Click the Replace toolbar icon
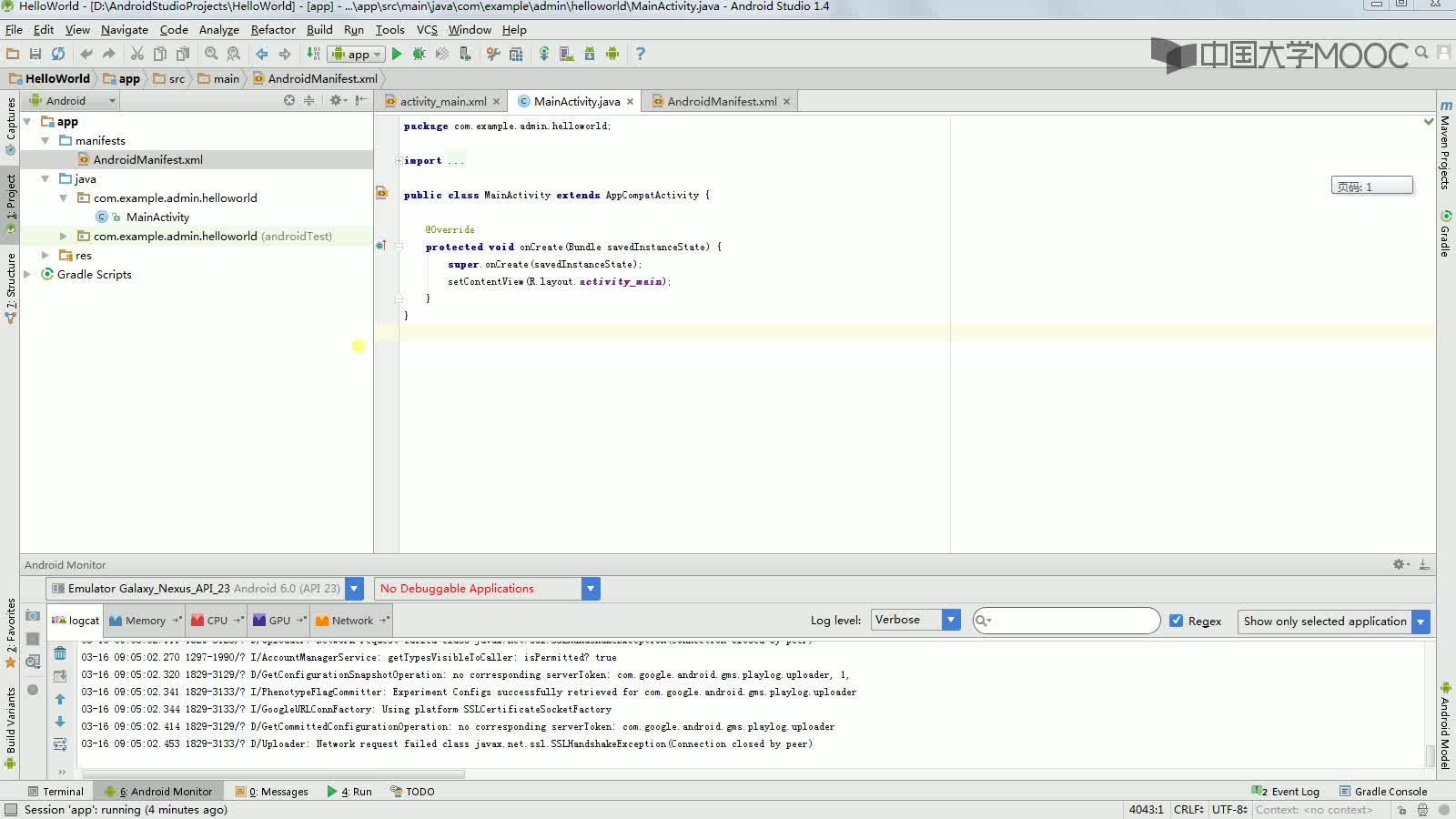This screenshot has height=819, width=1456. click(234, 54)
